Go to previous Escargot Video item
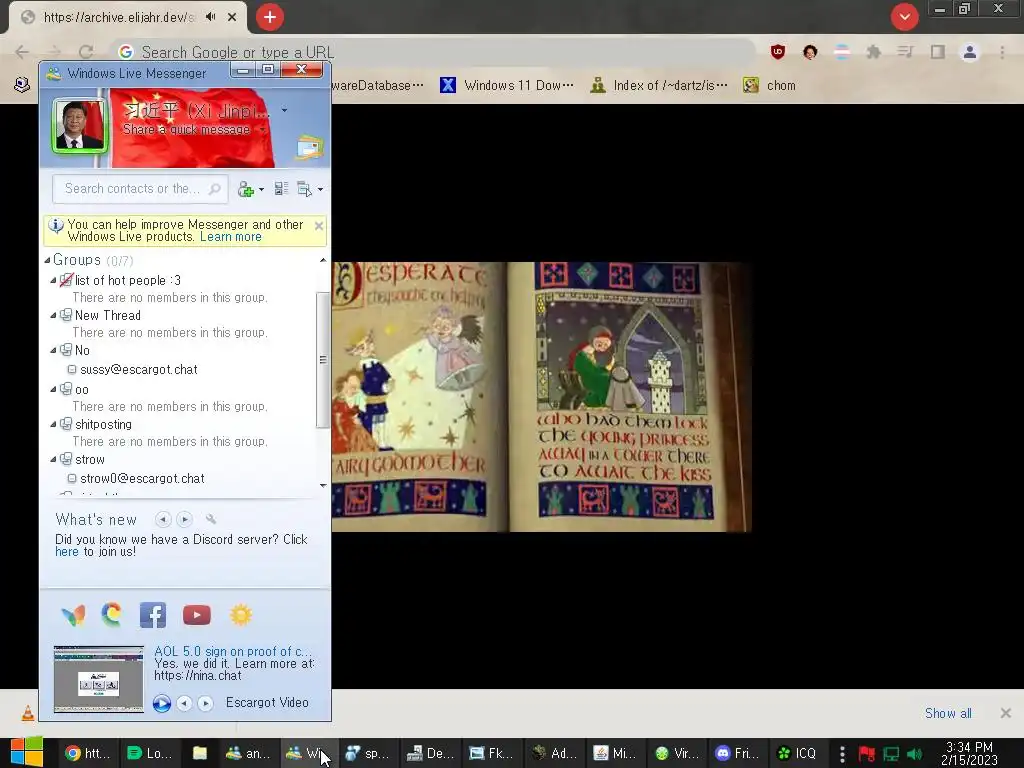 pos(184,703)
